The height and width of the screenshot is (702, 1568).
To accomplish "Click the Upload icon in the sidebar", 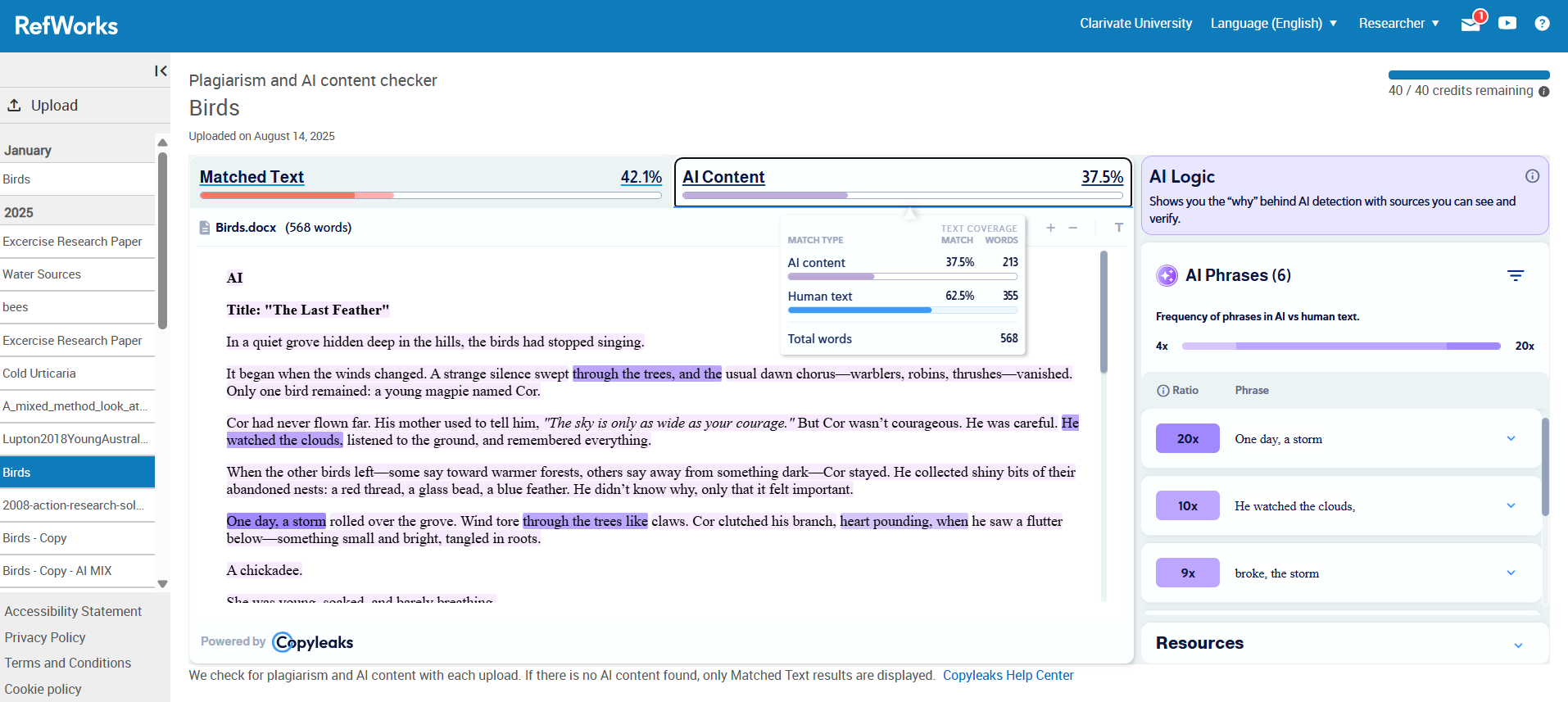I will (14, 105).
